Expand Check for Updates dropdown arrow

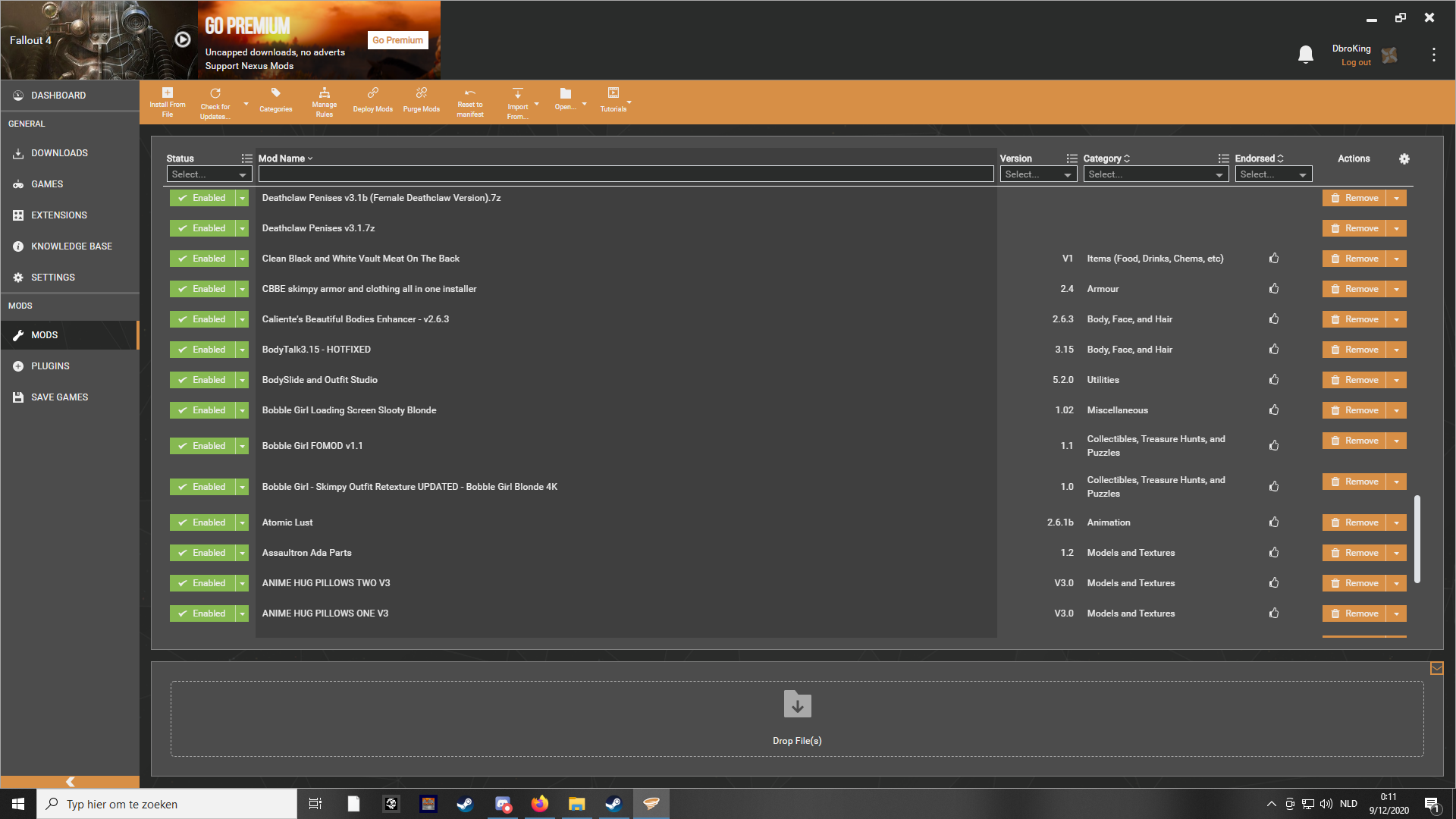point(246,104)
